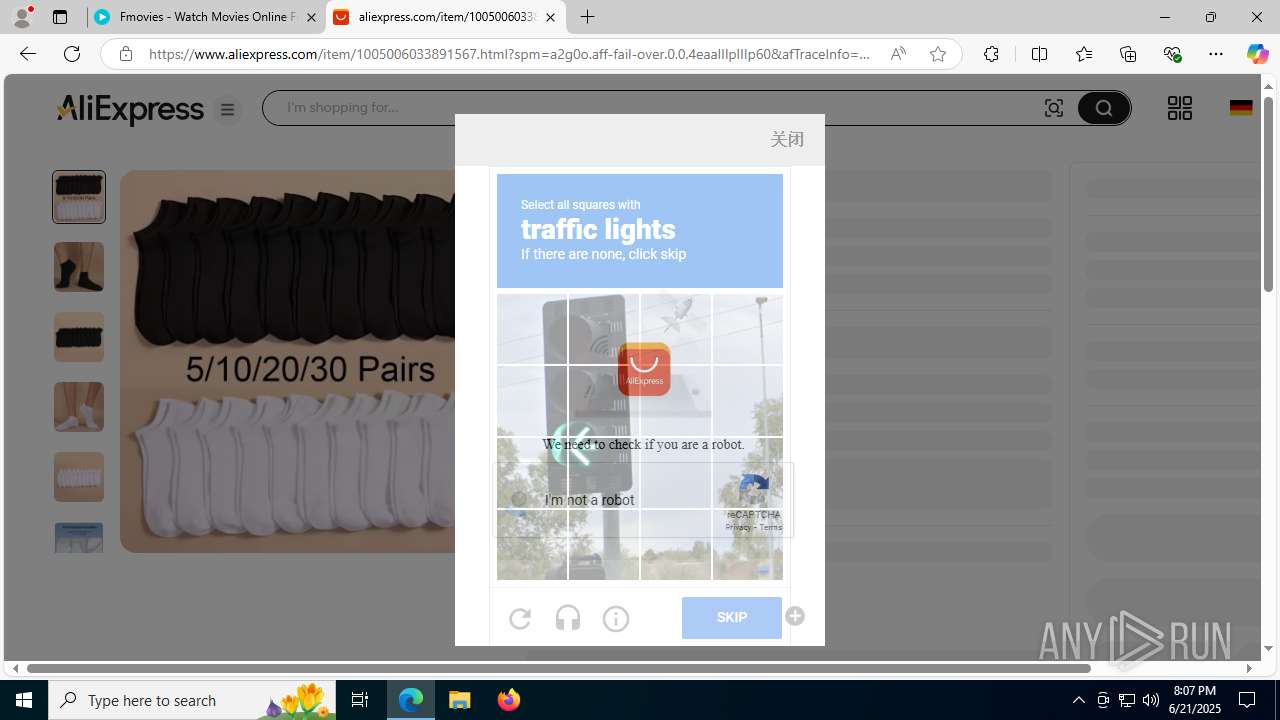Select thumbnail of black sock on foot
The image size is (1280, 720).
(x=79, y=267)
